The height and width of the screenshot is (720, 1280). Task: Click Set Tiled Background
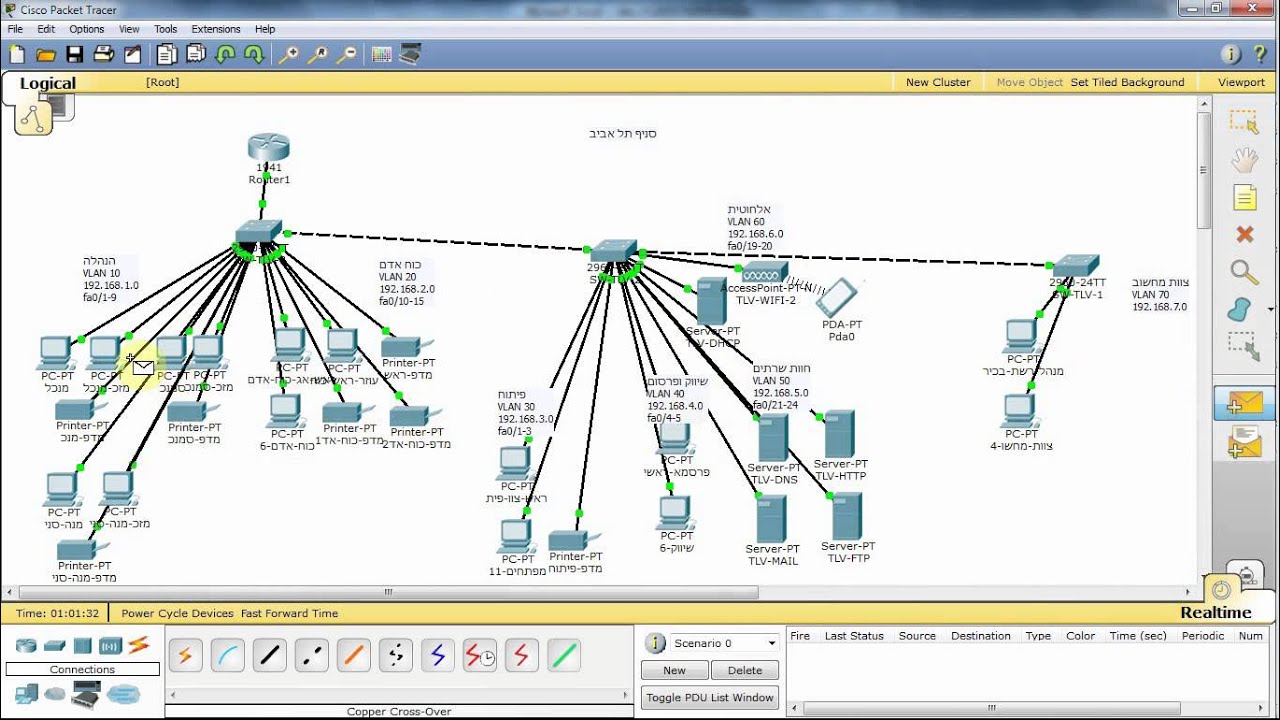tap(1127, 82)
